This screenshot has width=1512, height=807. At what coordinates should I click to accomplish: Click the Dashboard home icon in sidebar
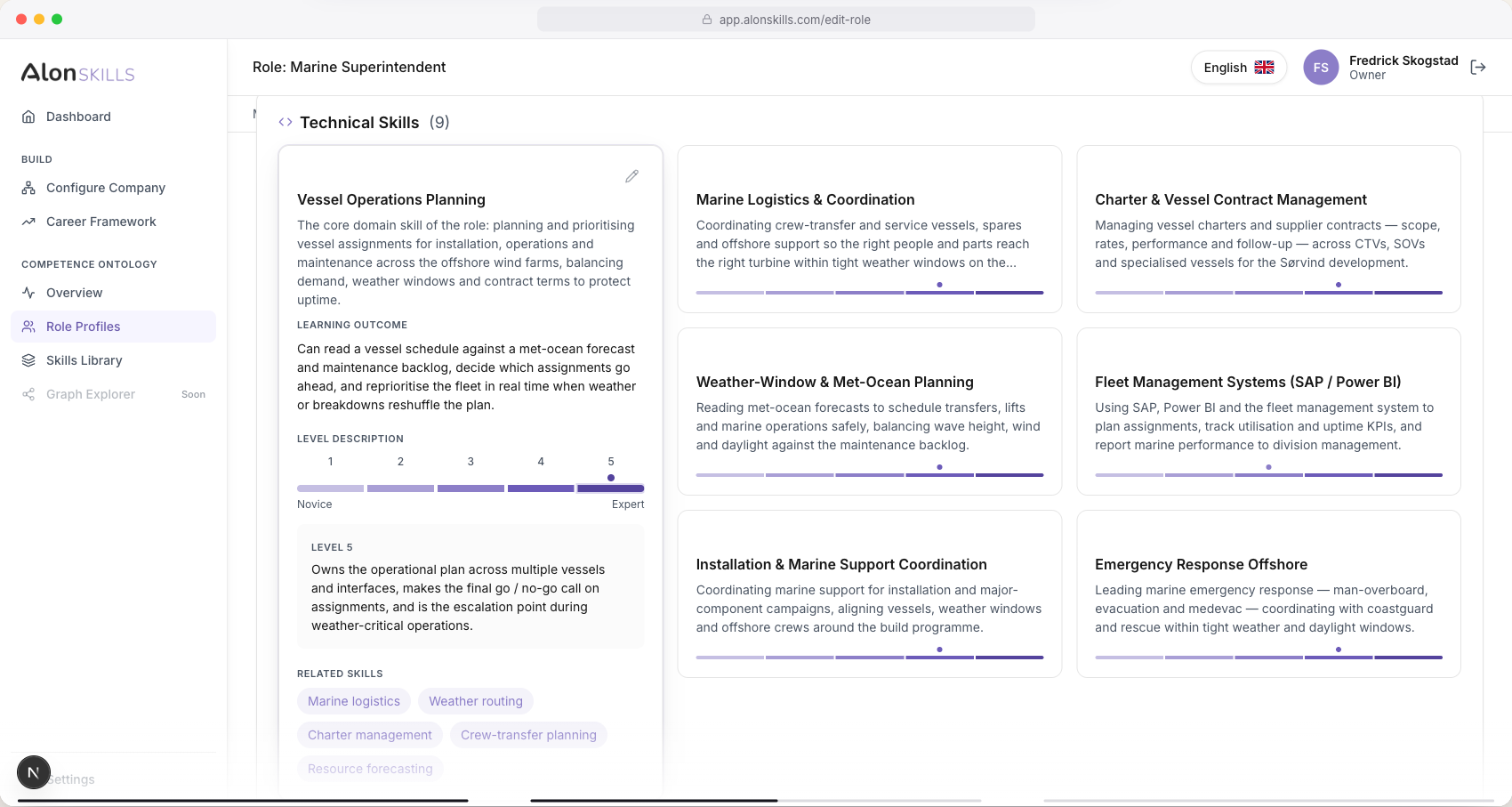point(28,117)
